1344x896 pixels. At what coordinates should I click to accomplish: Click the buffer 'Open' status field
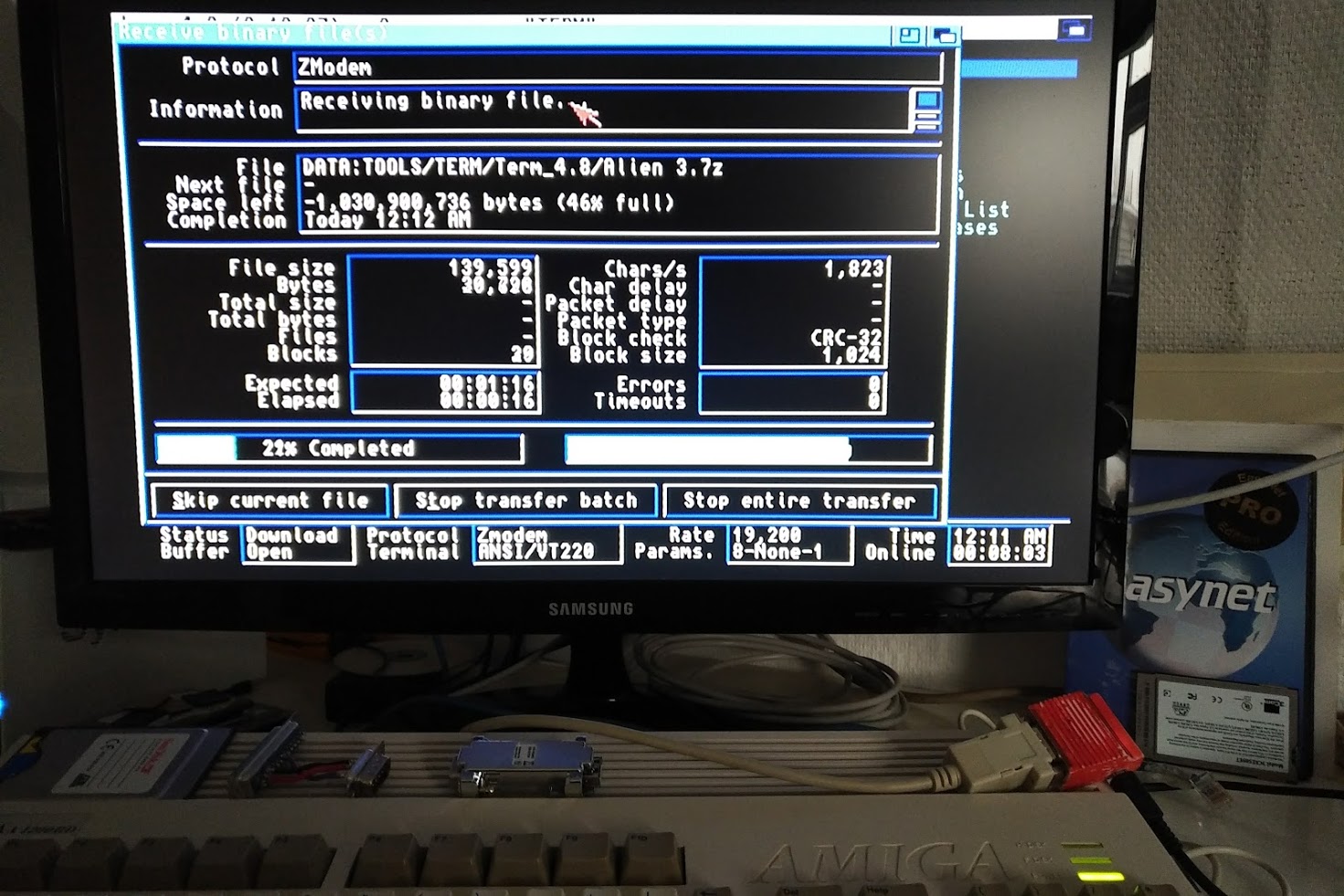[x=270, y=553]
